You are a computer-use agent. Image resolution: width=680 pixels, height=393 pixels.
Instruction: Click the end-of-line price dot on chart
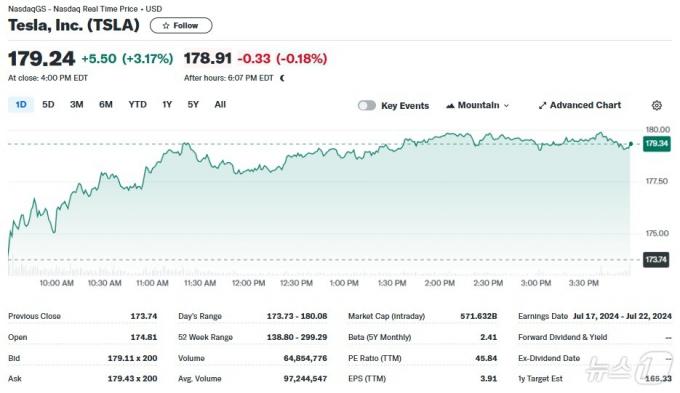[x=631, y=144]
